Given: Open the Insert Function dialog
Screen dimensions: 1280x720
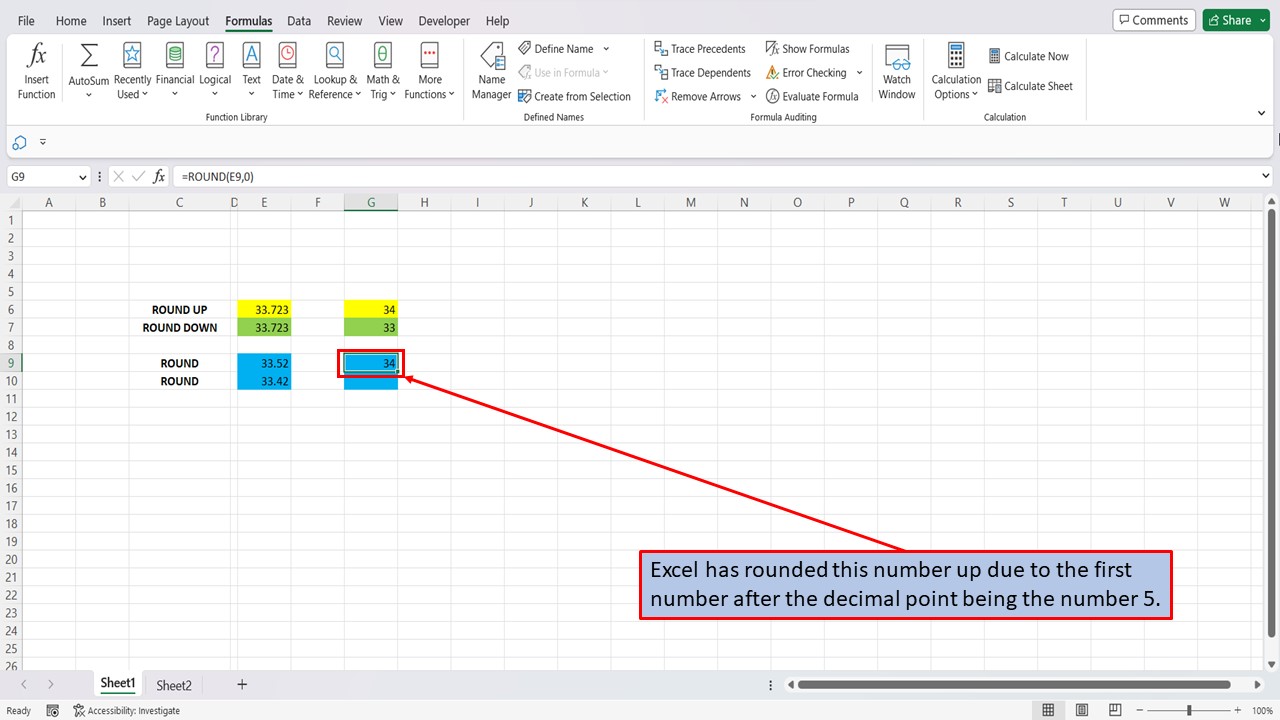Looking at the screenshot, I should pyautogui.click(x=36, y=68).
